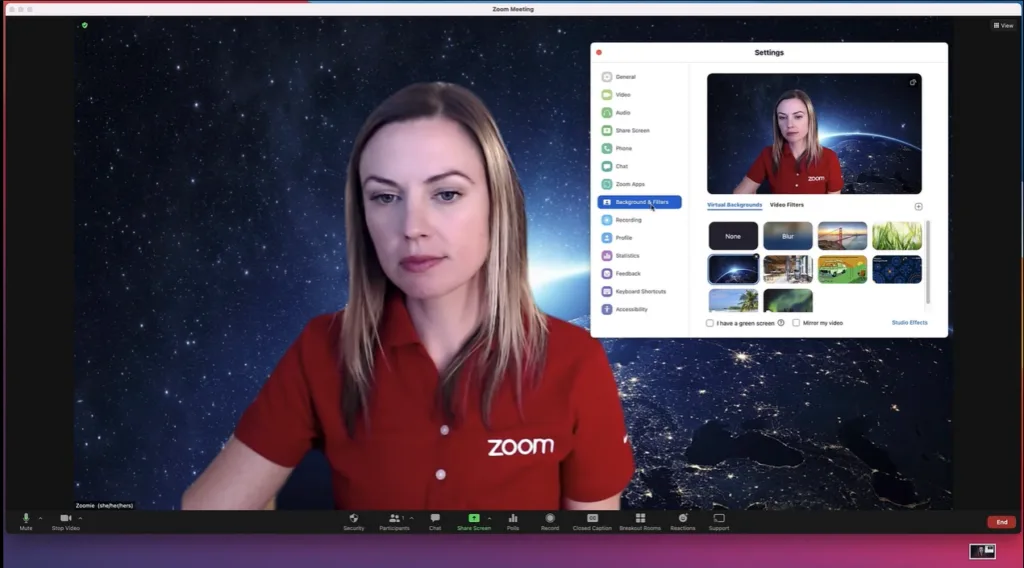Open the View menu at top right
This screenshot has width=1024, height=568.
click(1003, 25)
